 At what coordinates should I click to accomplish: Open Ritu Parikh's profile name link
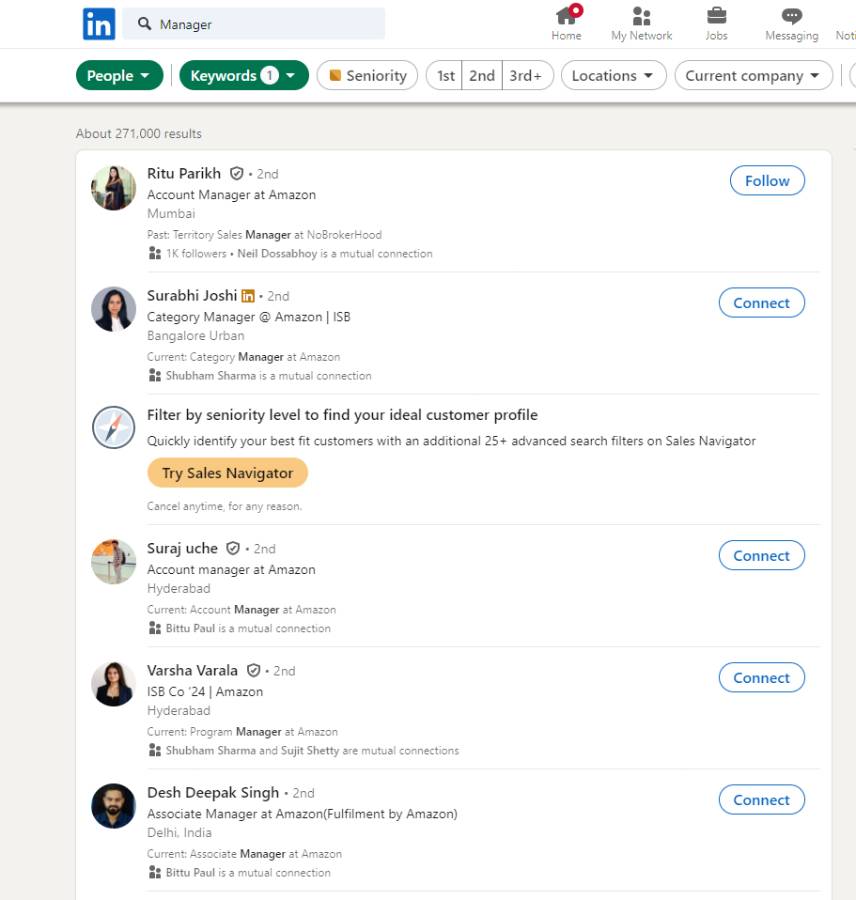184,173
